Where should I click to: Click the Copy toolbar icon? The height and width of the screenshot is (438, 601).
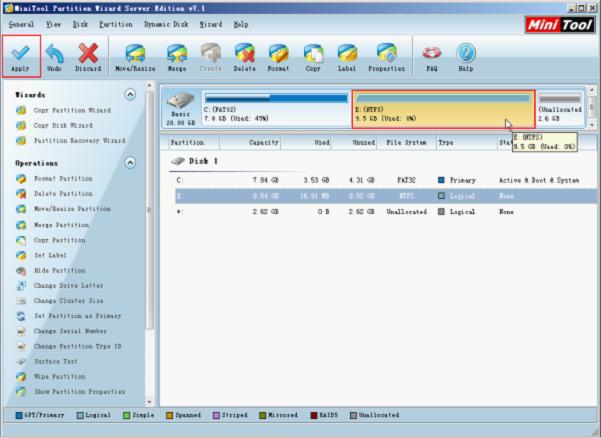[313, 53]
